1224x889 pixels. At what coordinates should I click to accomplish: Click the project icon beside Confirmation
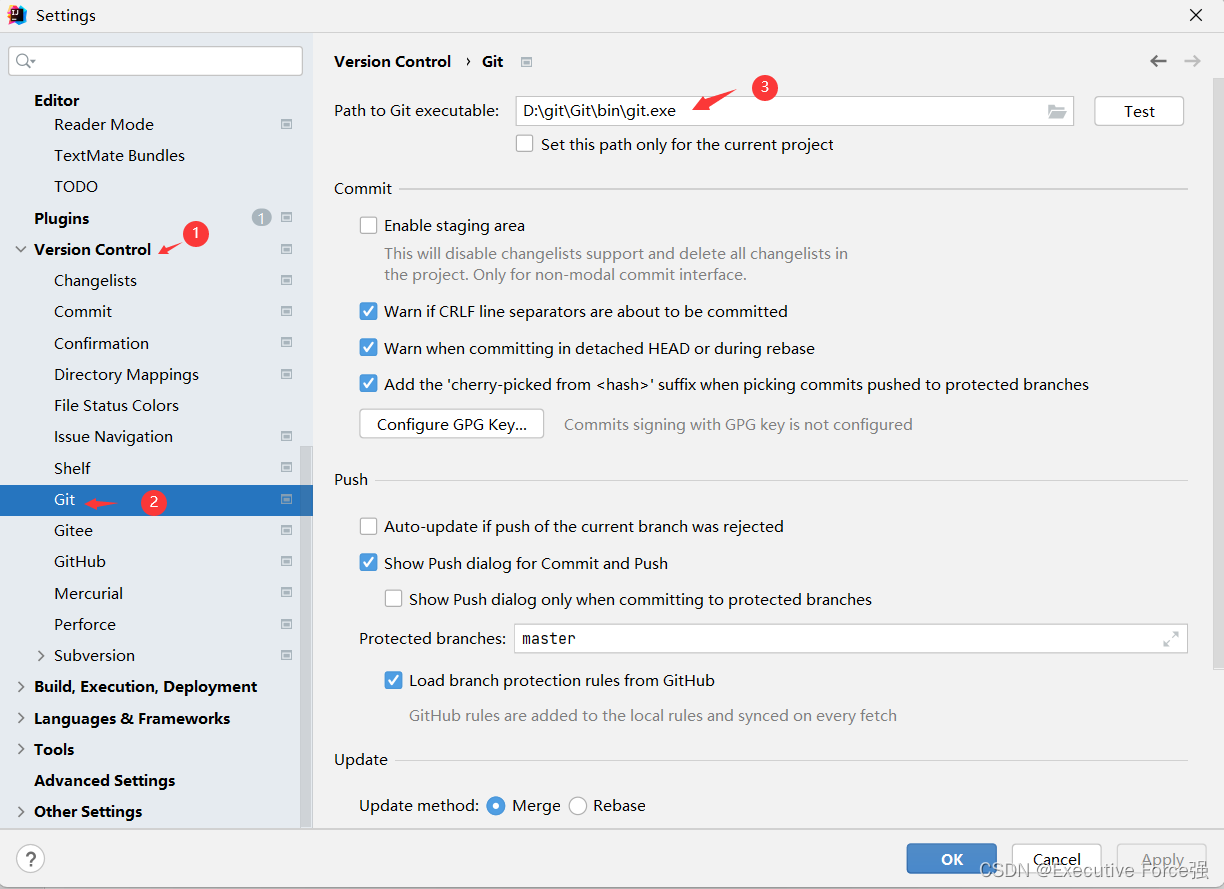287,343
